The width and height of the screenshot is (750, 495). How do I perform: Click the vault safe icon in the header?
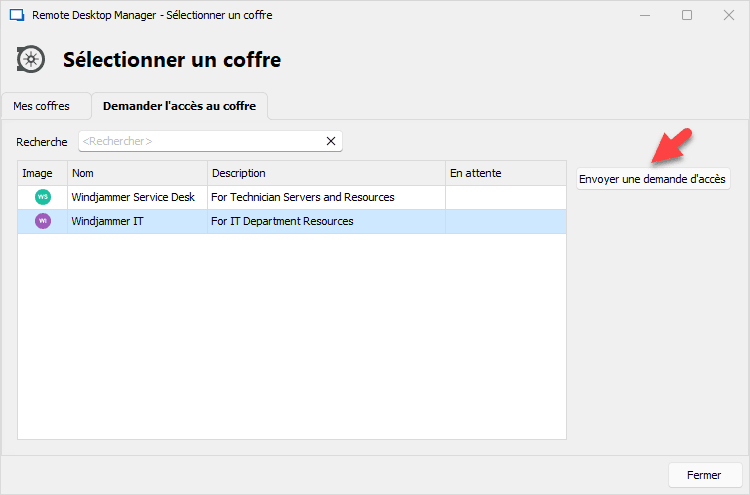[x=32, y=60]
